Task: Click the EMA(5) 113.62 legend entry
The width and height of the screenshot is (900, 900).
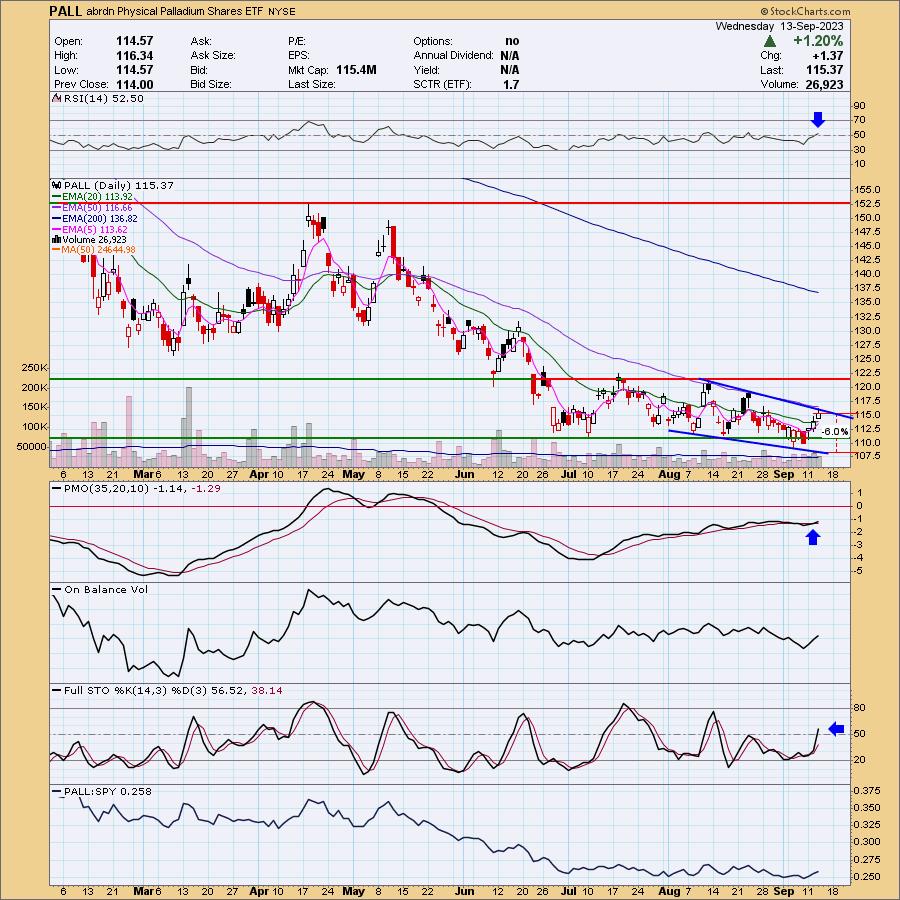Action: [90, 229]
